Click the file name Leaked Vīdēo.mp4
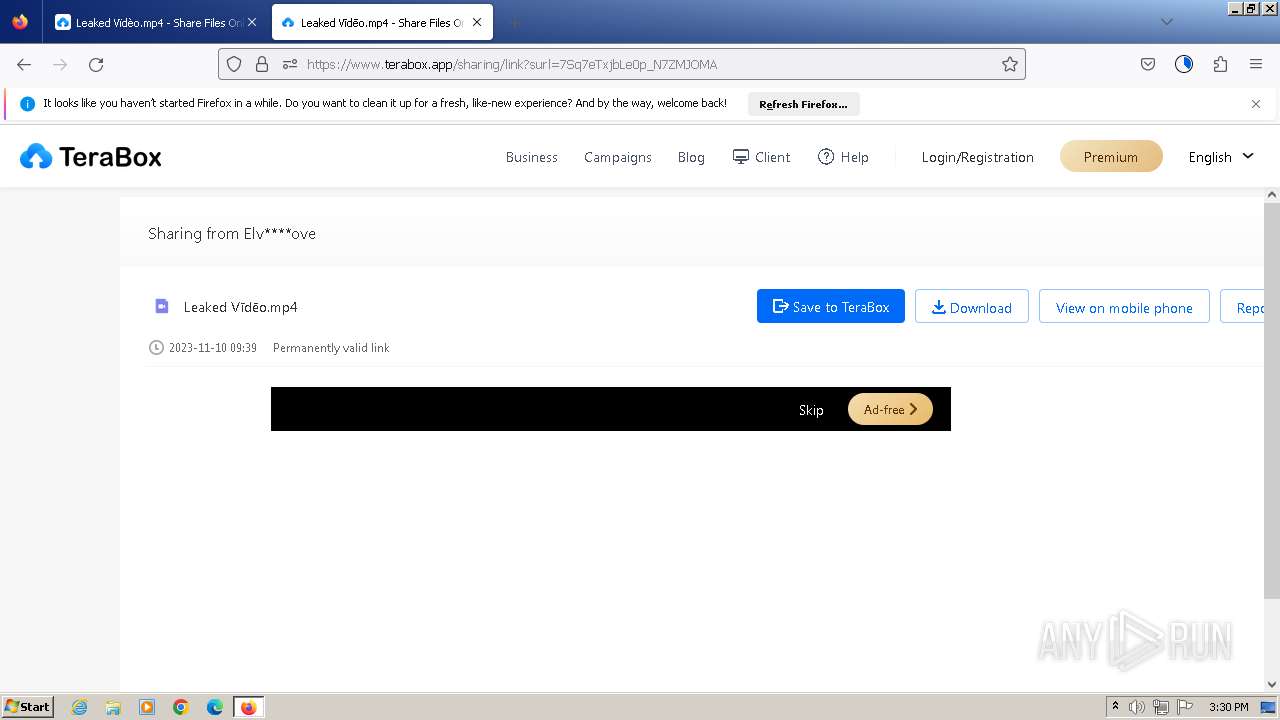 click(x=240, y=307)
